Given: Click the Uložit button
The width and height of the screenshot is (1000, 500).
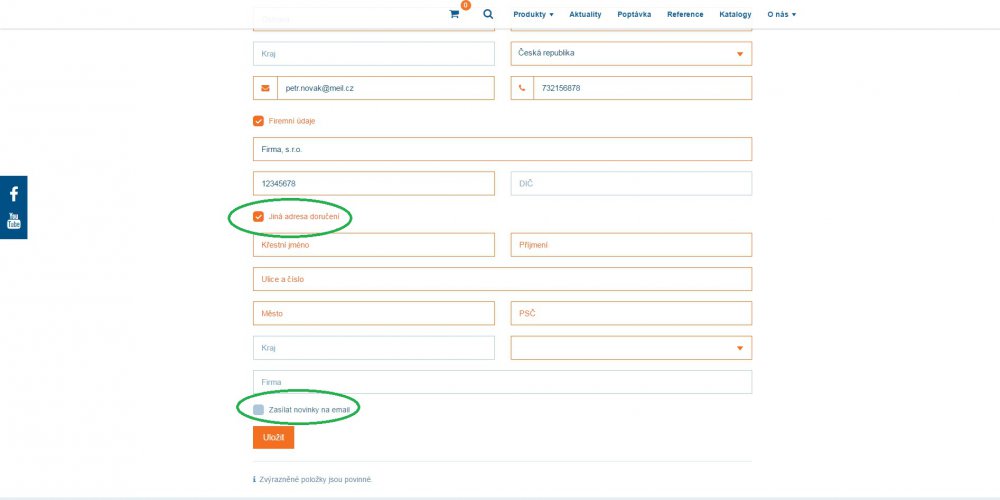Looking at the screenshot, I should coord(274,438).
